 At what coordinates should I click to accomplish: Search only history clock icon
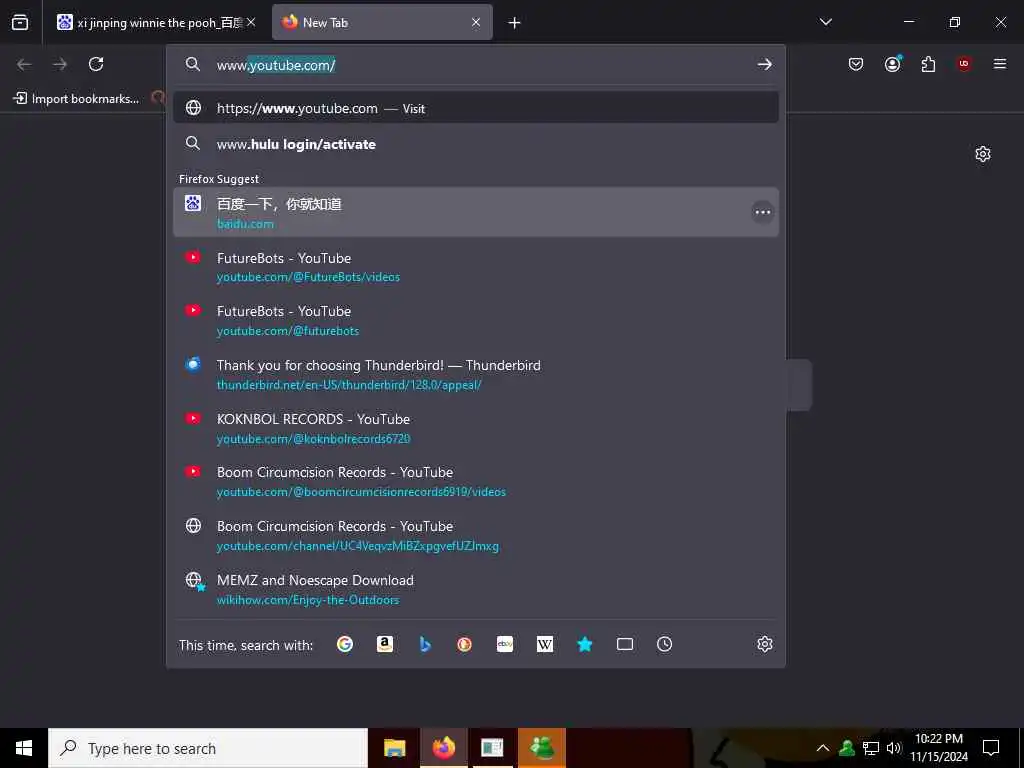coord(664,645)
